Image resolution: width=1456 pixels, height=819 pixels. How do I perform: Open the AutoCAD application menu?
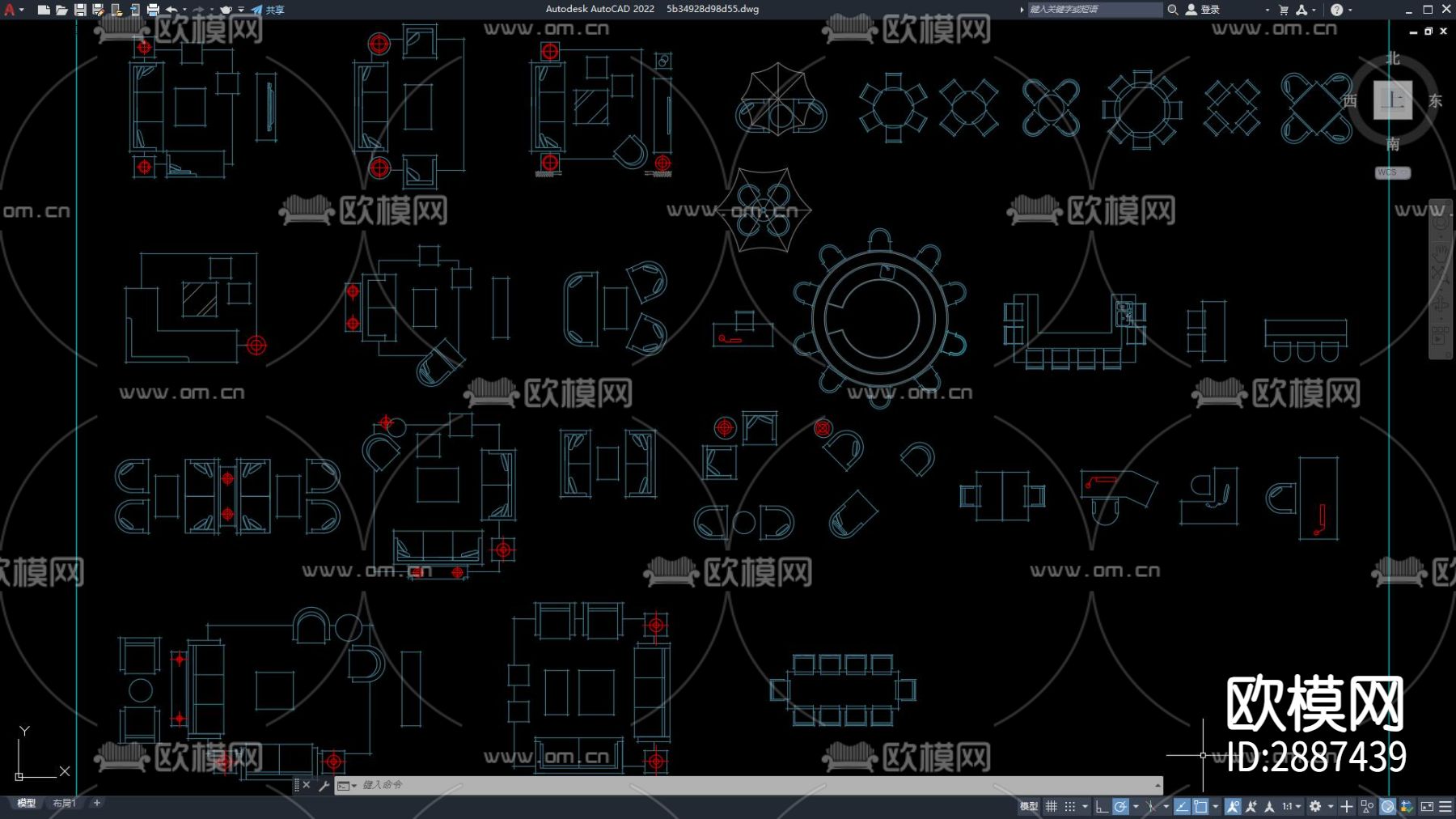(10, 10)
